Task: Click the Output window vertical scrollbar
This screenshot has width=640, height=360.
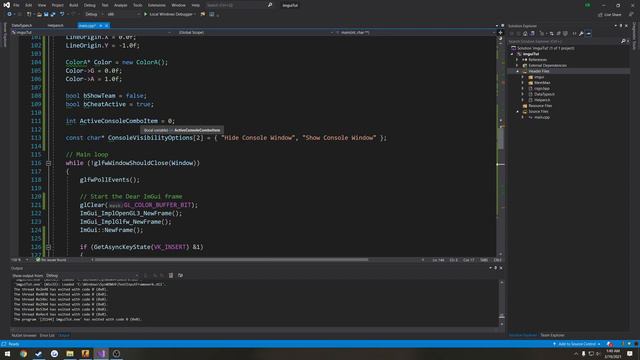Action: tap(502, 303)
